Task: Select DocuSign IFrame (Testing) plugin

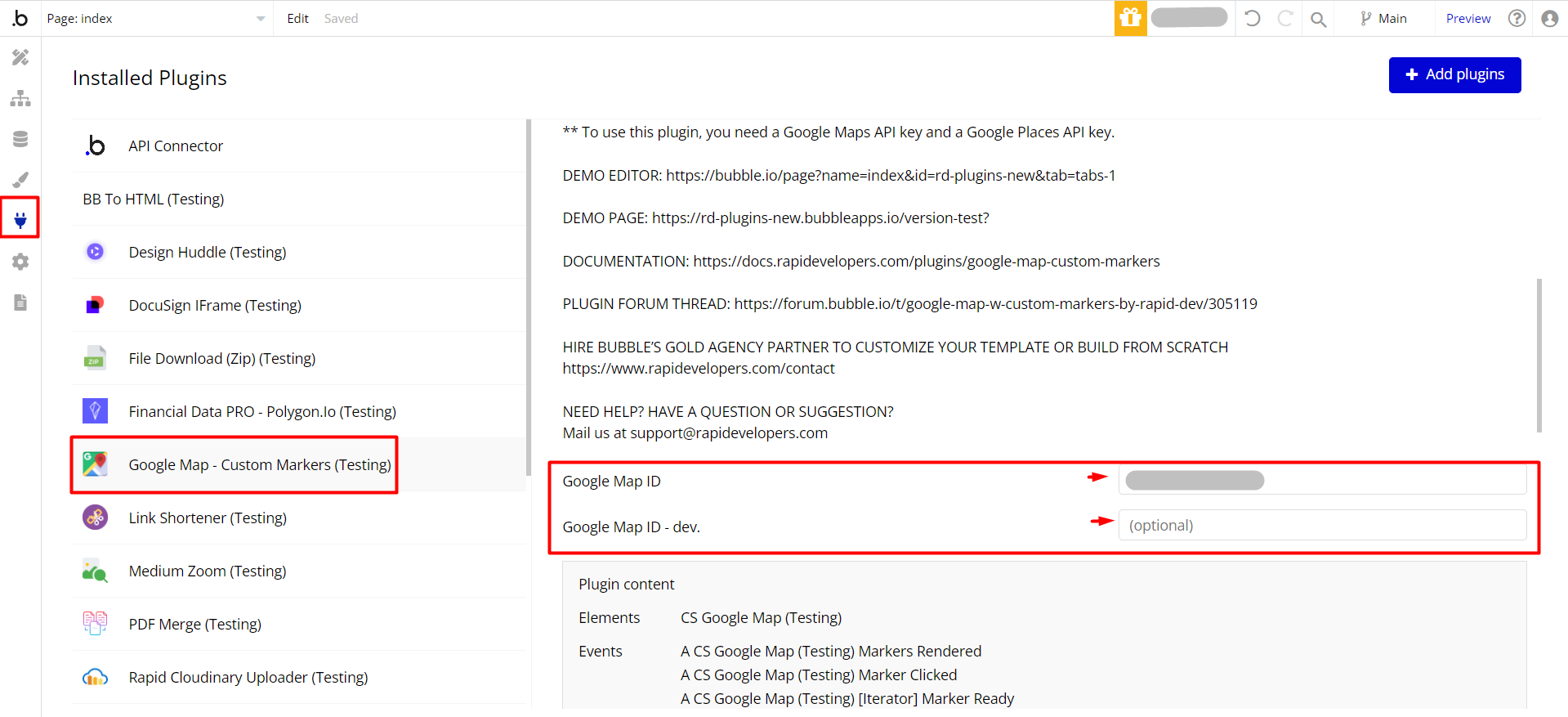Action: (x=299, y=305)
